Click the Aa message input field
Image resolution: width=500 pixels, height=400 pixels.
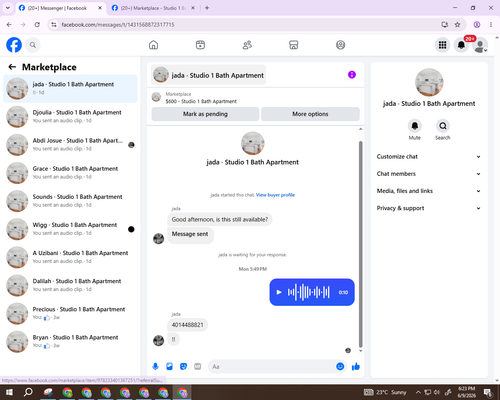(273, 367)
